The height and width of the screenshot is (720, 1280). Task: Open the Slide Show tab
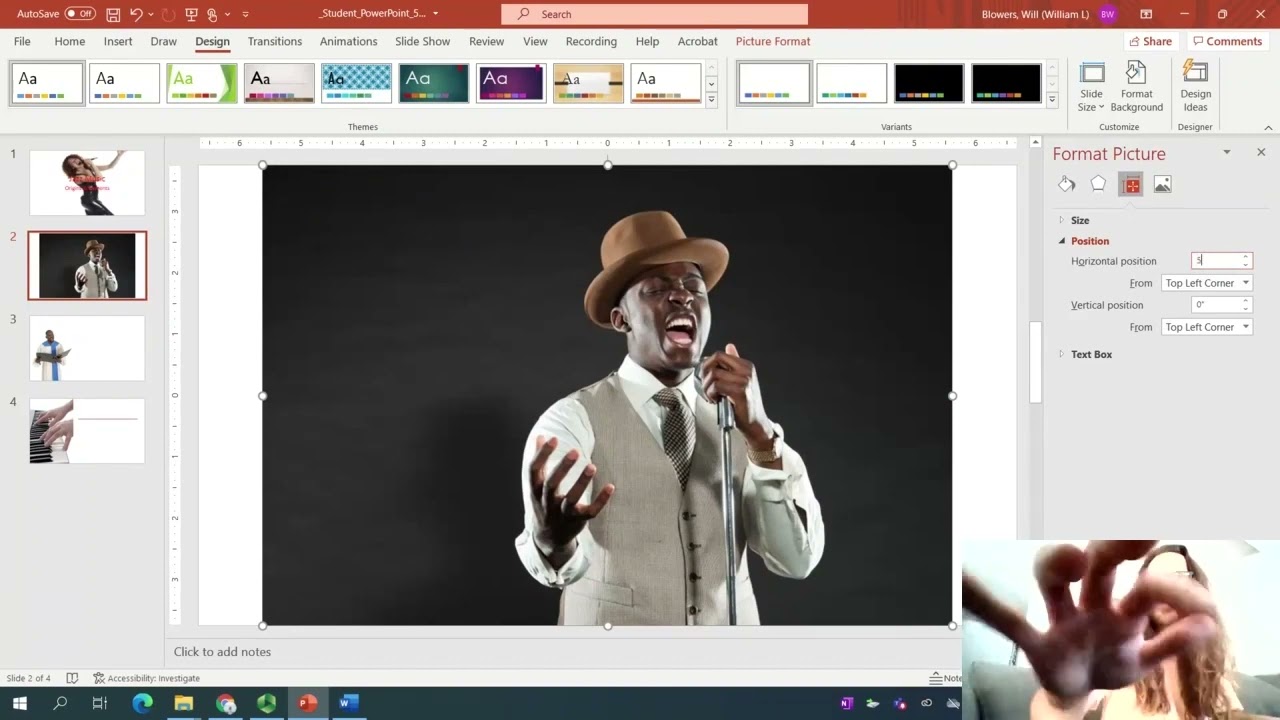coord(422,41)
